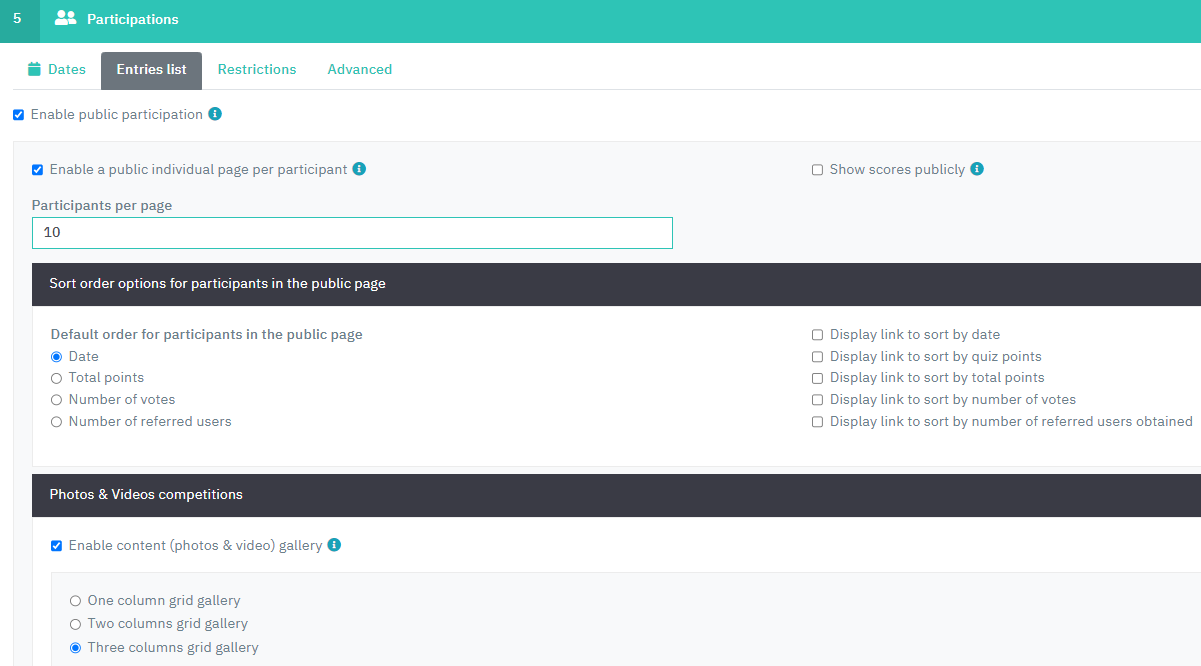The width and height of the screenshot is (1201, 666).
Task: Click the Participants per page input field
Action: pyautogui.click(x=352, y=233)
